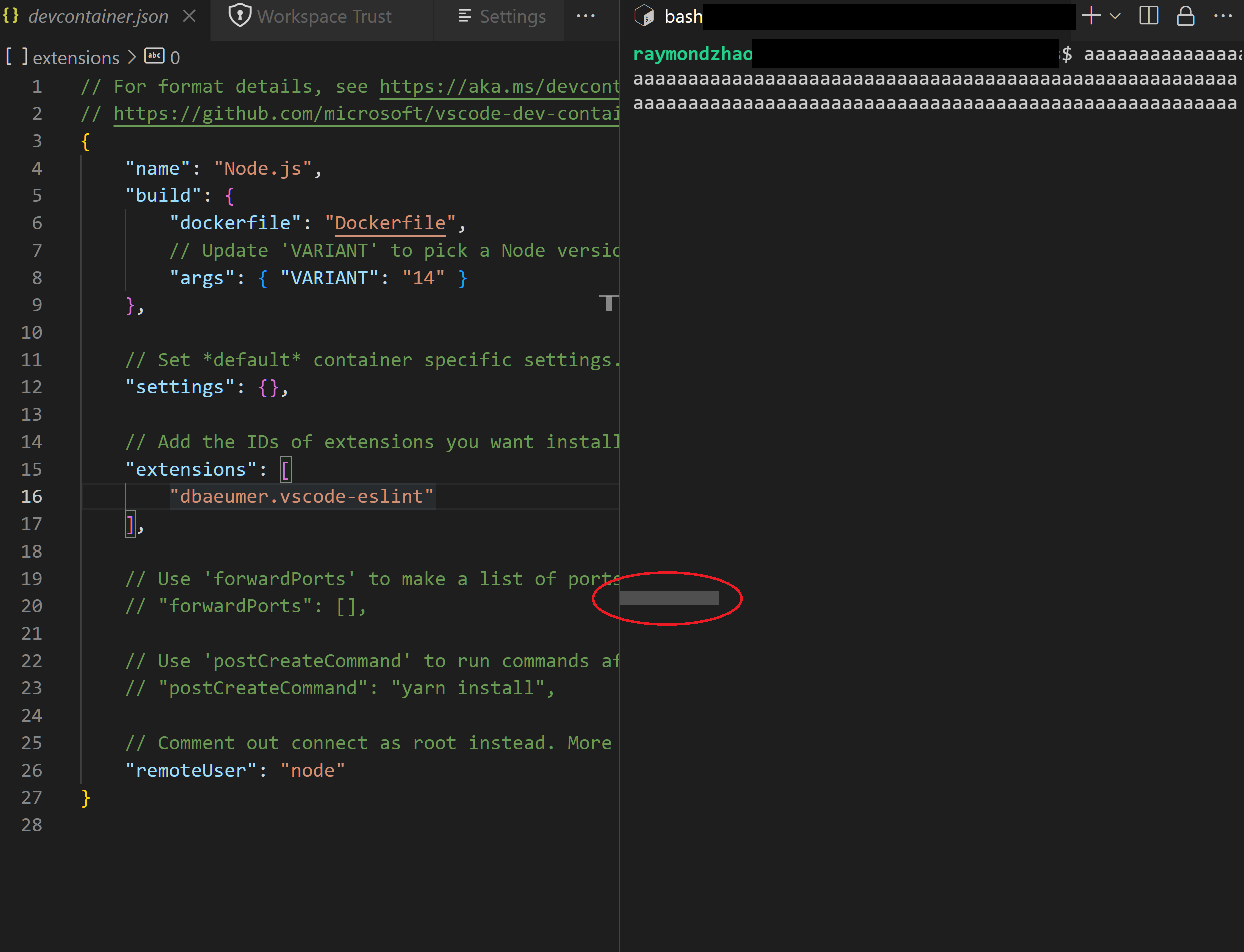Click the array brackets icon in breadcrumb
The height and width of the screenshot is (952, 1244).
point(16,56)
